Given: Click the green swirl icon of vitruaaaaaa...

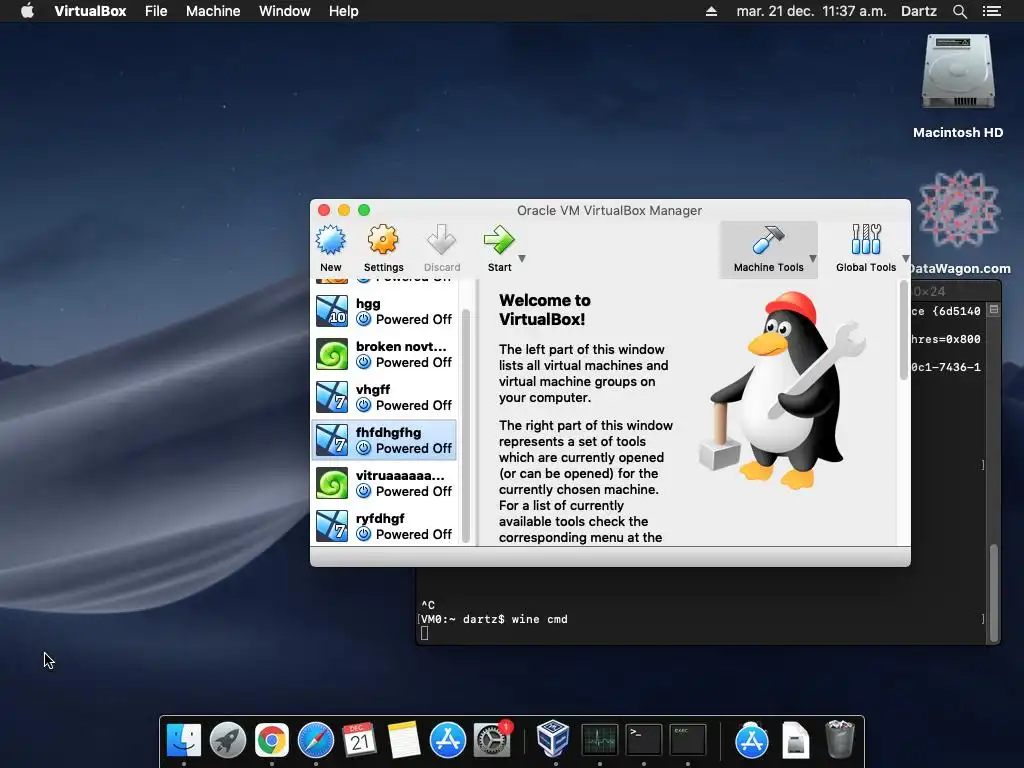Looking at the screenshot, I should 332,483.
